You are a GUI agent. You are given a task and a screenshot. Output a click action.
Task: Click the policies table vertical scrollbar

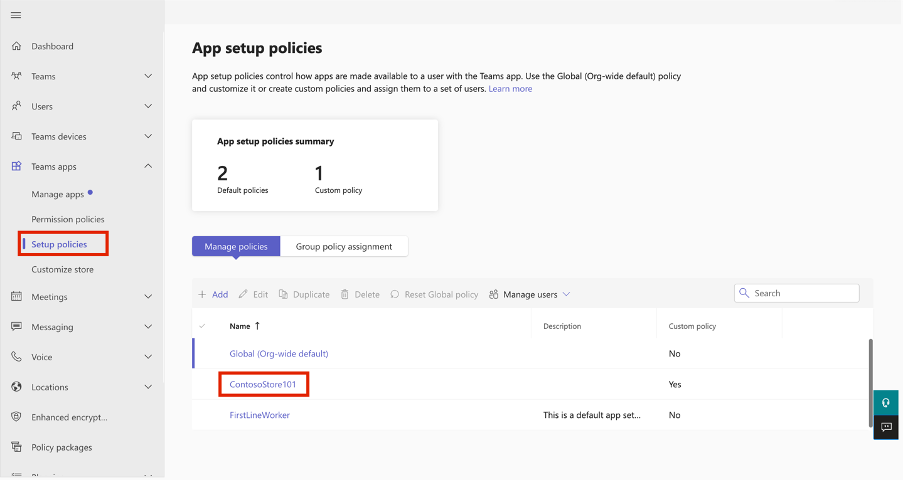pos(870,383)
